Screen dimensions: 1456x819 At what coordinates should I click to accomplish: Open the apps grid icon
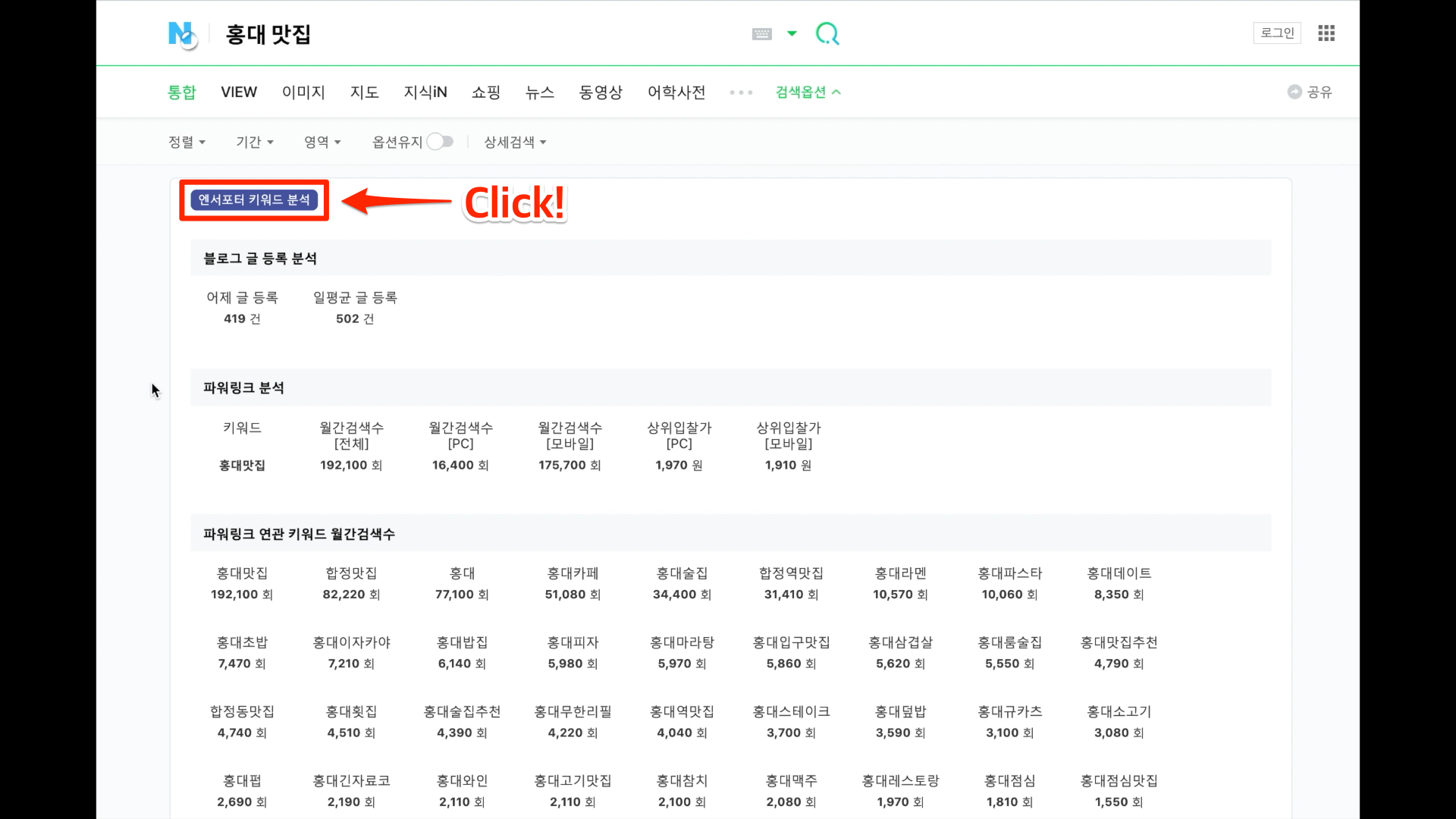[x=1326, y=33]
